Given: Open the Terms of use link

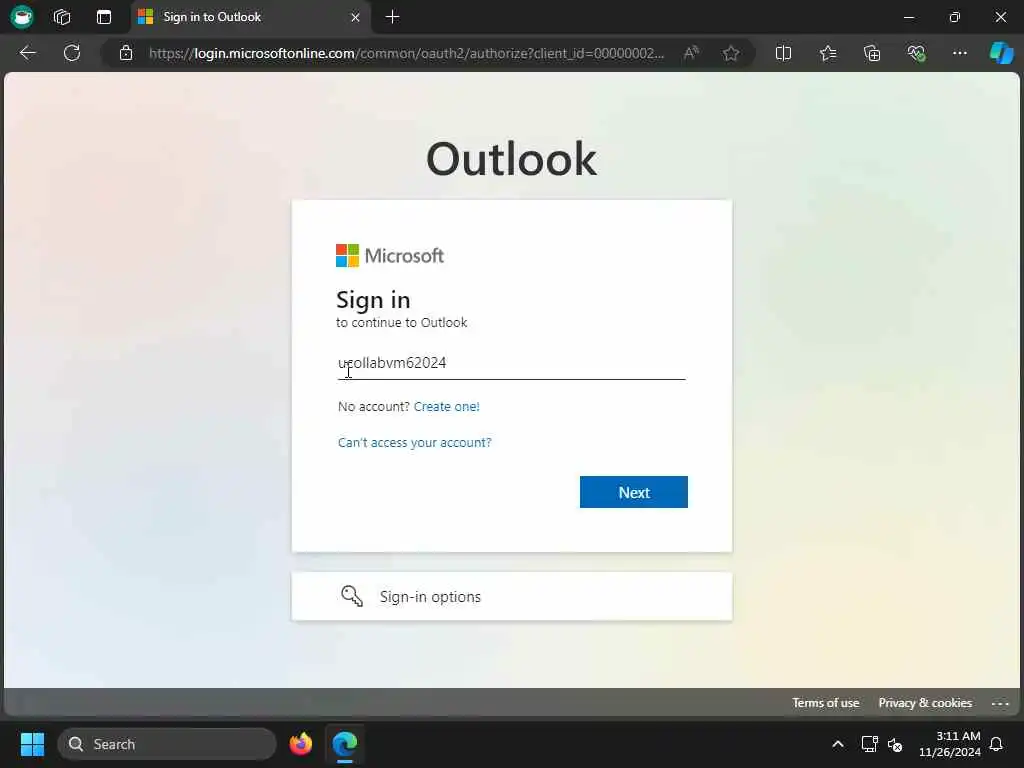Looking at the screenshot, I should click(x=825, y=703).
